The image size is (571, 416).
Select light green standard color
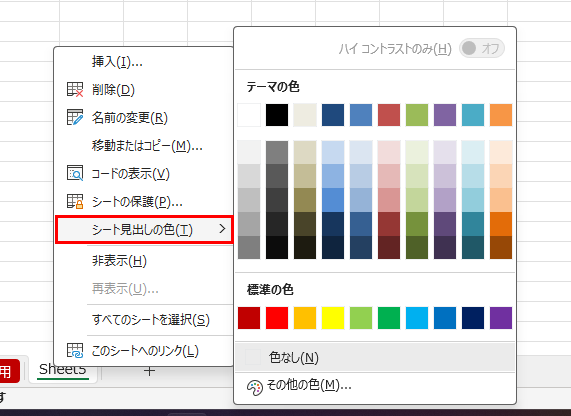pyautogui.click(x=361, y=318)
